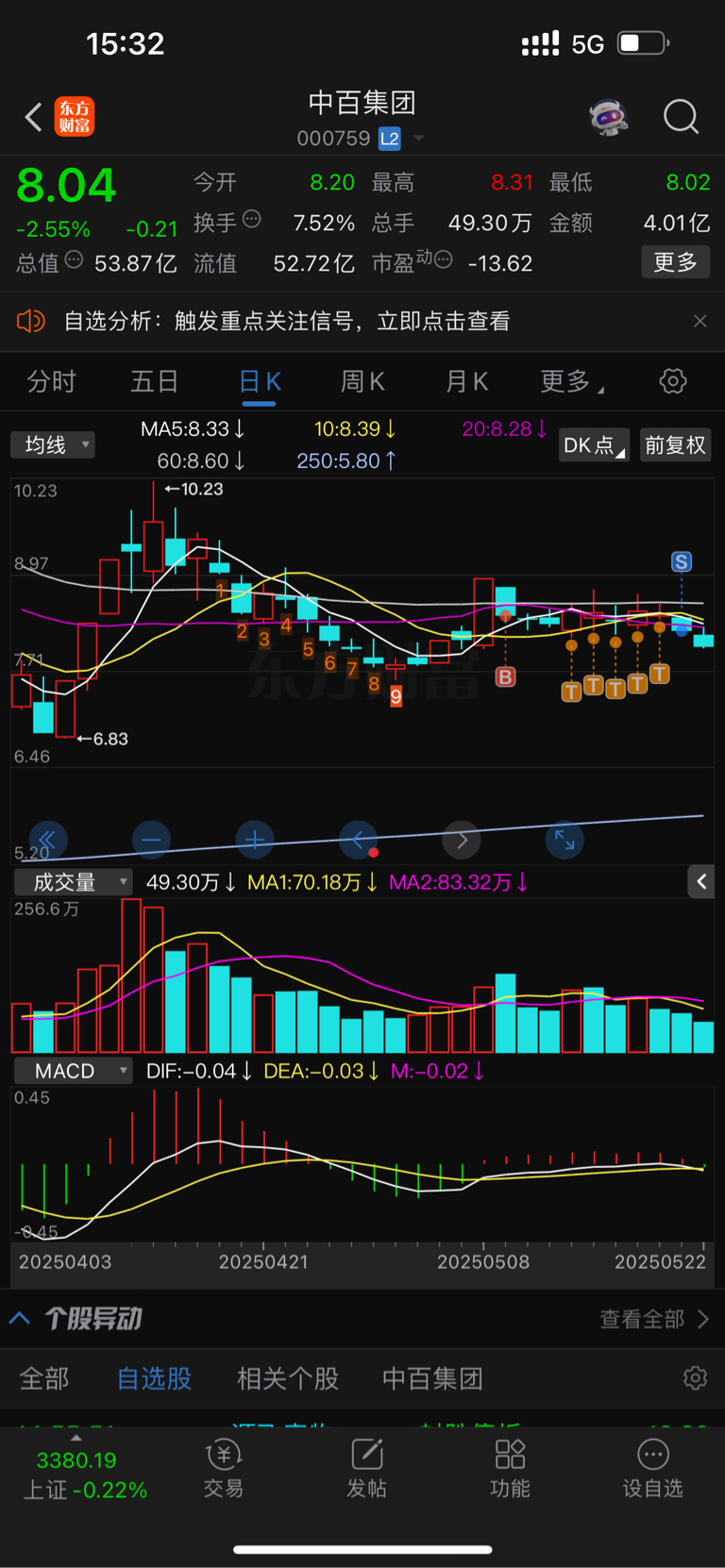
Task: Change the 前复权 adjustment mode
Action: pos(675,445)
